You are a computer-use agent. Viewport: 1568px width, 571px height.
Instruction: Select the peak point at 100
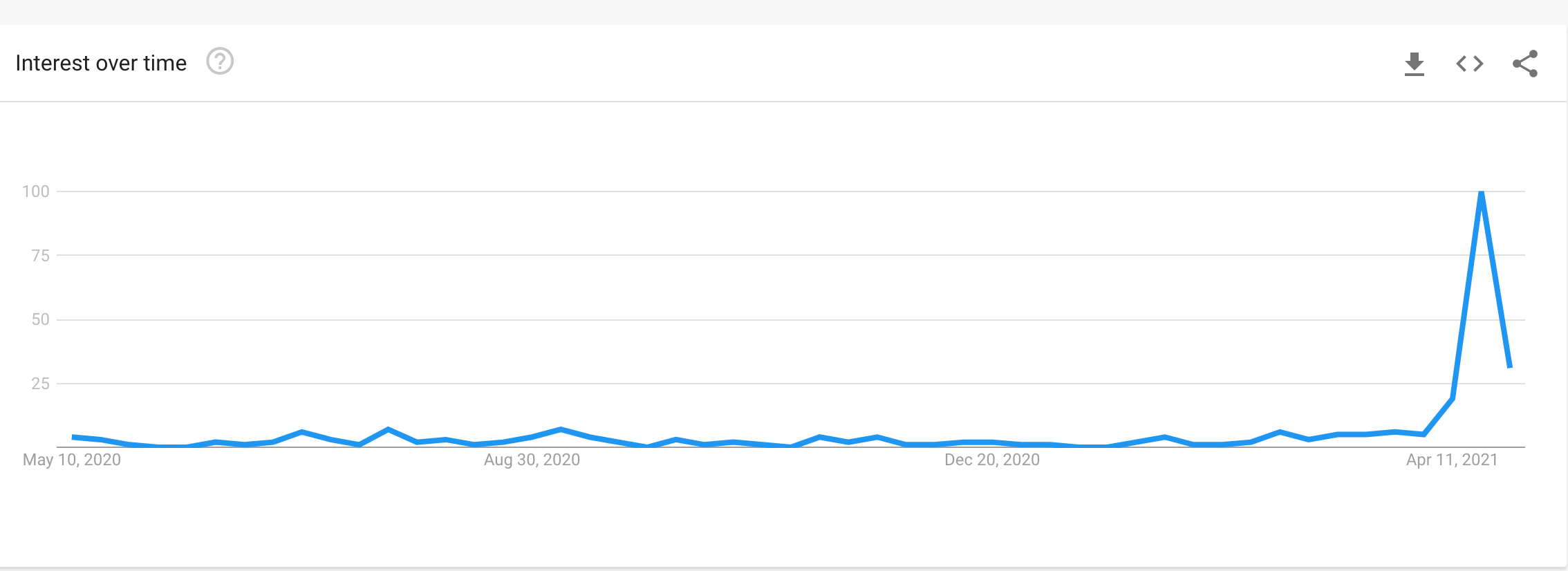coord(1481,192)
